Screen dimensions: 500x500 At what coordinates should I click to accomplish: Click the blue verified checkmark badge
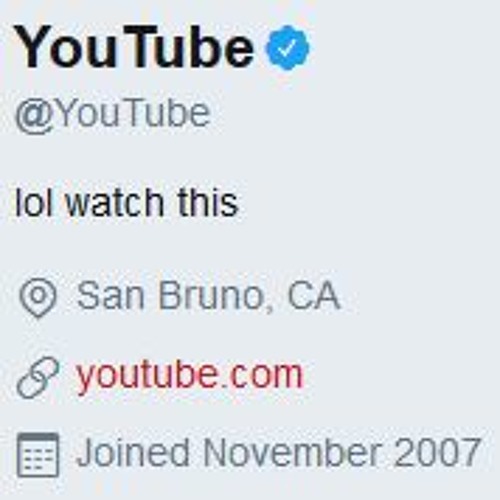[287, 48]
